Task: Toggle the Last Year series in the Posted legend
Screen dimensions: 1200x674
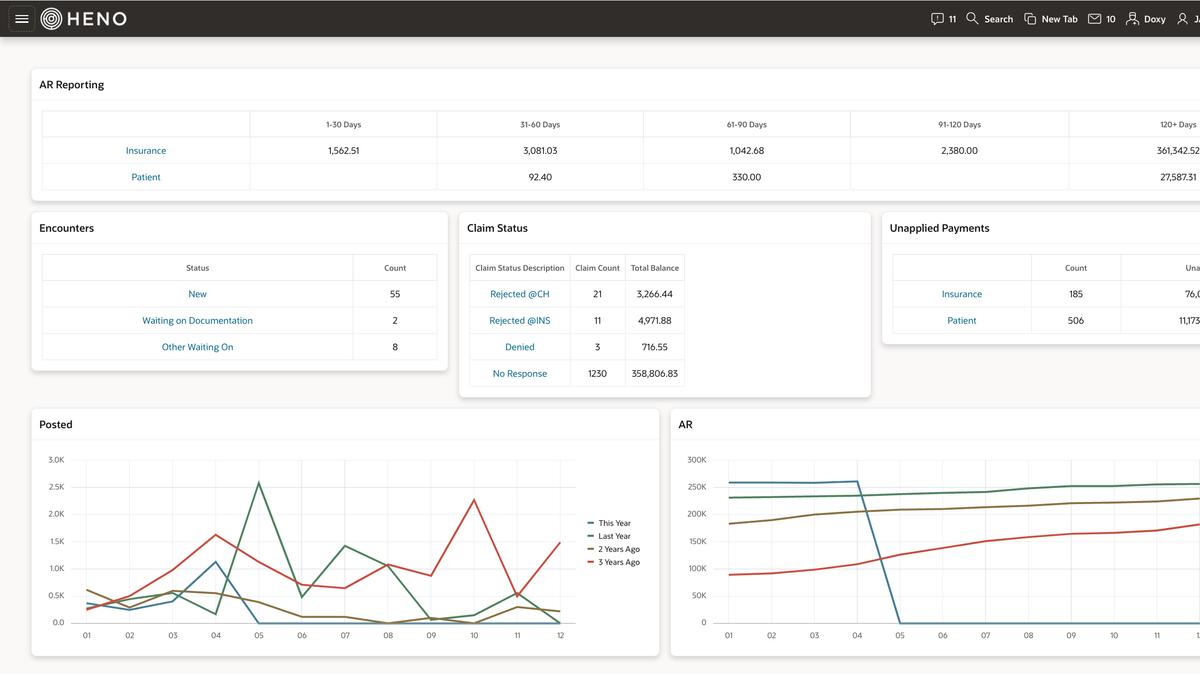Action: (x=614, y=536)
